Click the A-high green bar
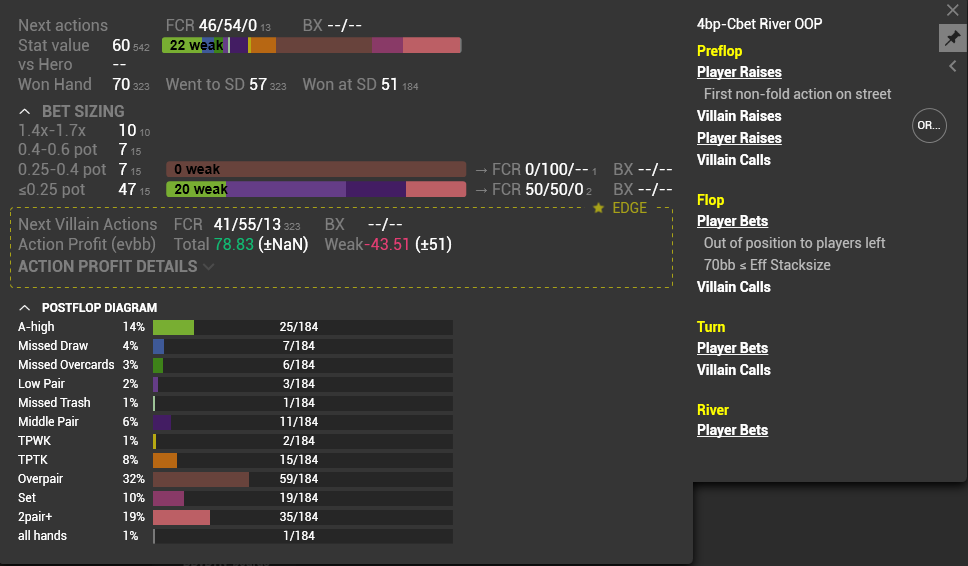This screenshot has height=566, width=968. point(173,327)
